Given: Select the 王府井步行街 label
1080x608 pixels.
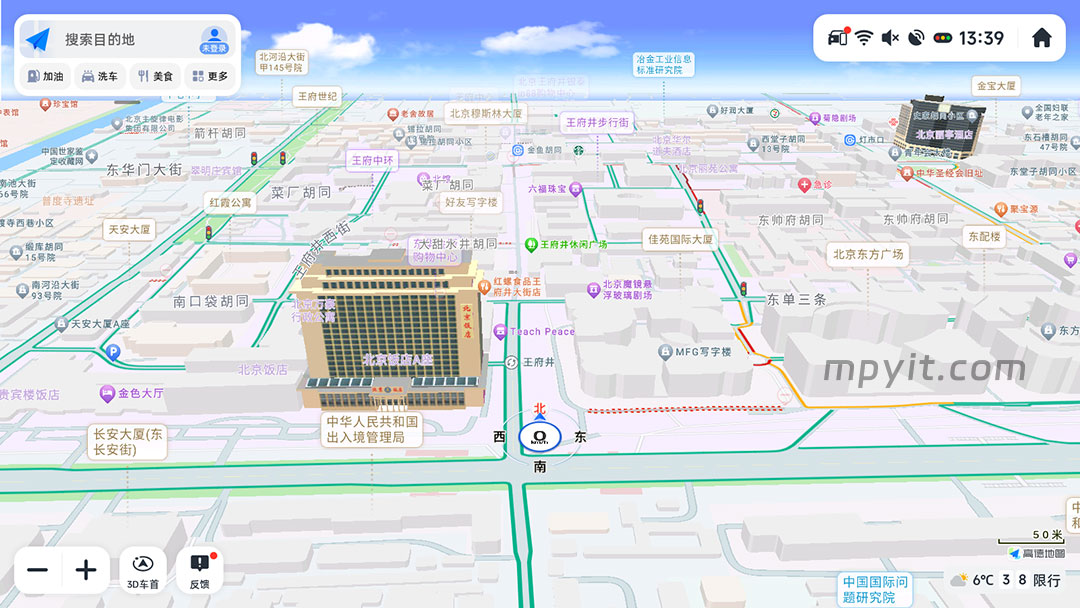Looking at the screenshot, I should (597, 123).
